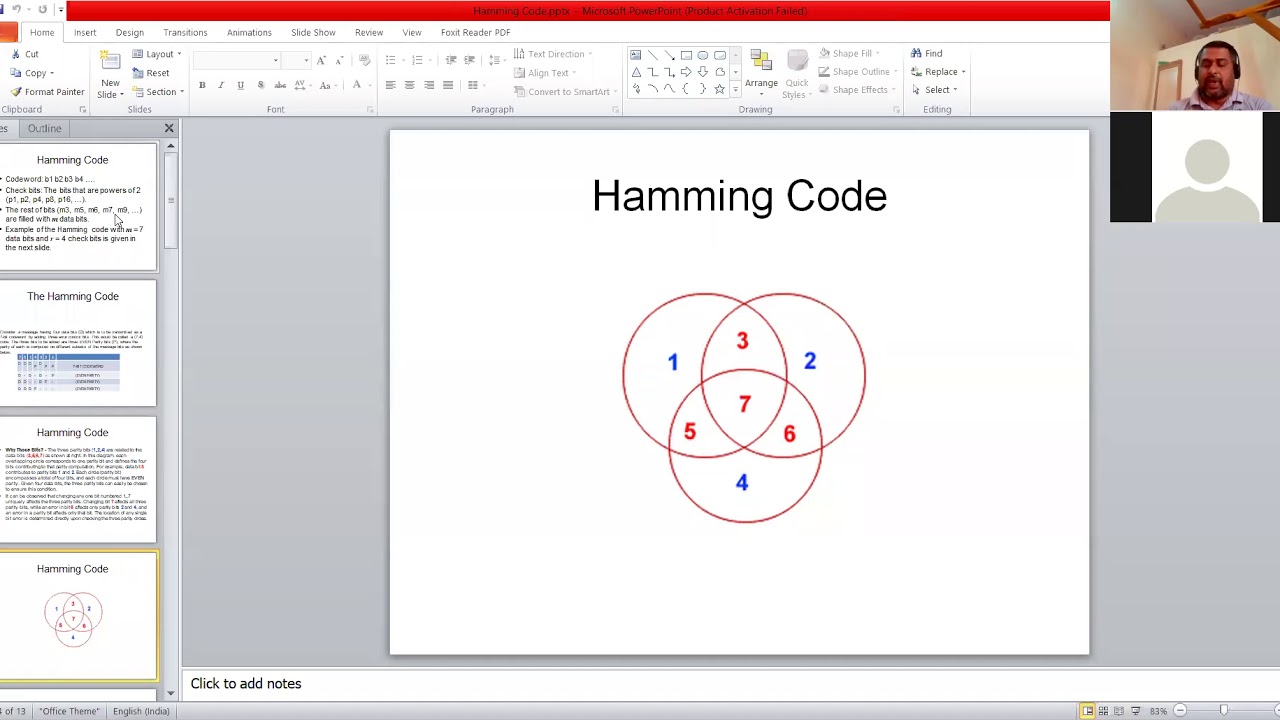Click the Reset slide button
The image size is (1280, 720).
point(151,73)
